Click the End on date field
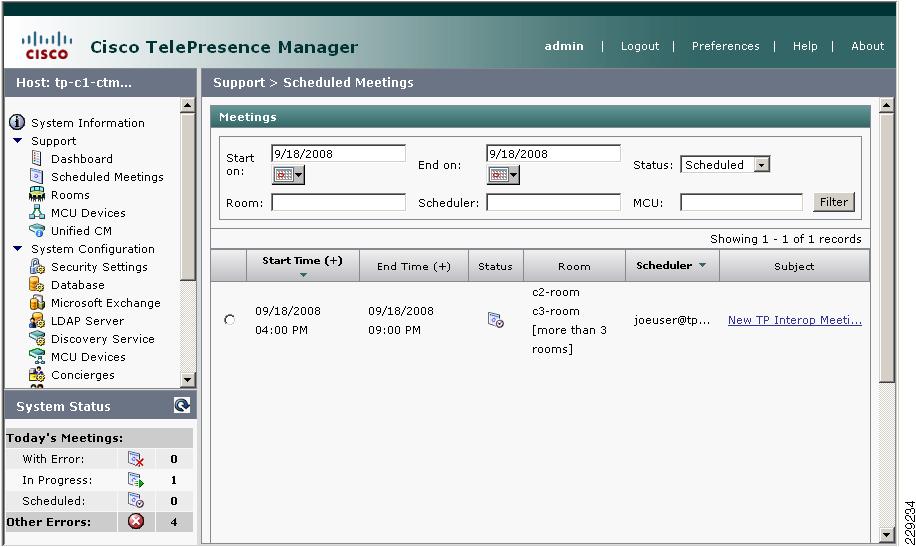This screenshot has height=547, width=916. (x=553, y=154)
